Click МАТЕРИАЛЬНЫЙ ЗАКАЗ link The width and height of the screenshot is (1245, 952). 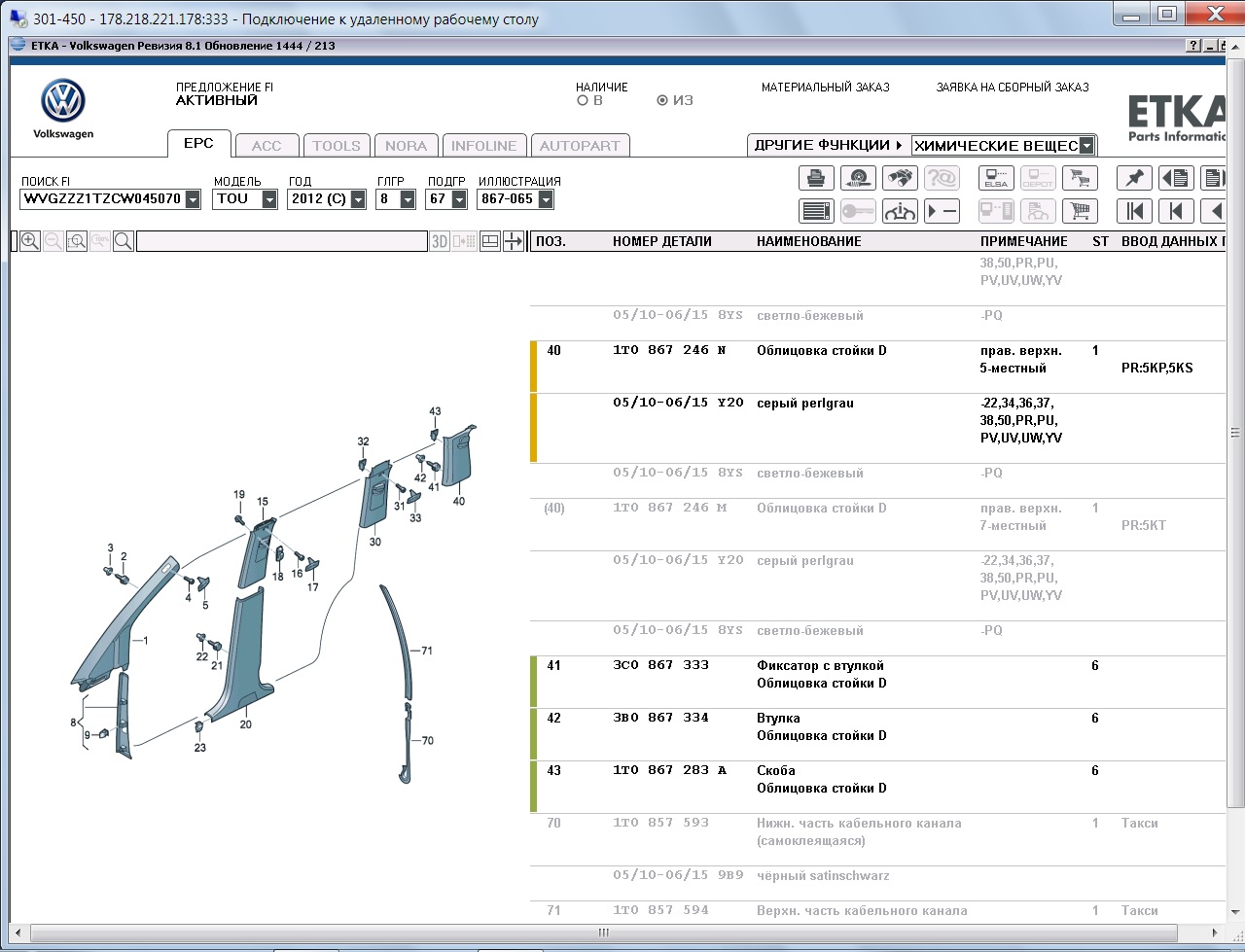[x=826, y=87]
